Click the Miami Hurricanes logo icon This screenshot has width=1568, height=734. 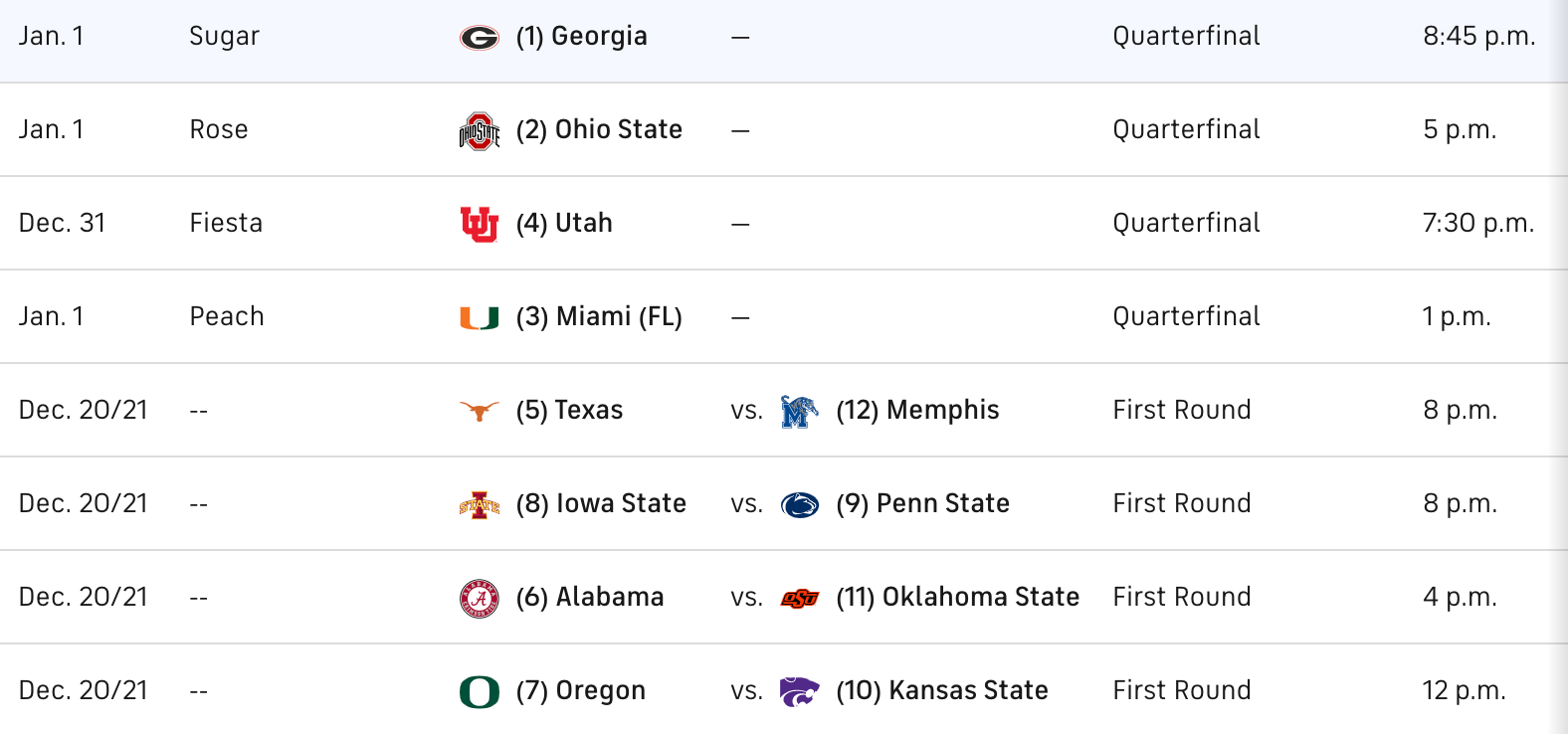479,318
